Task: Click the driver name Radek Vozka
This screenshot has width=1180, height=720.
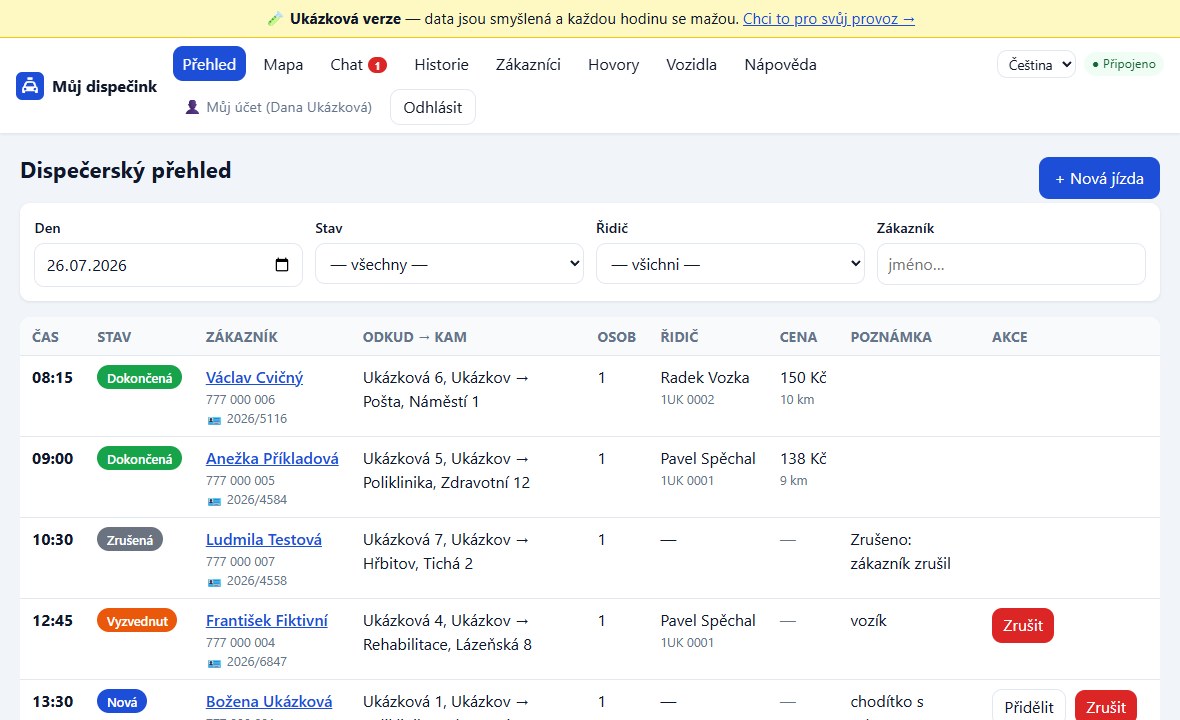Action: click(705, 378)
